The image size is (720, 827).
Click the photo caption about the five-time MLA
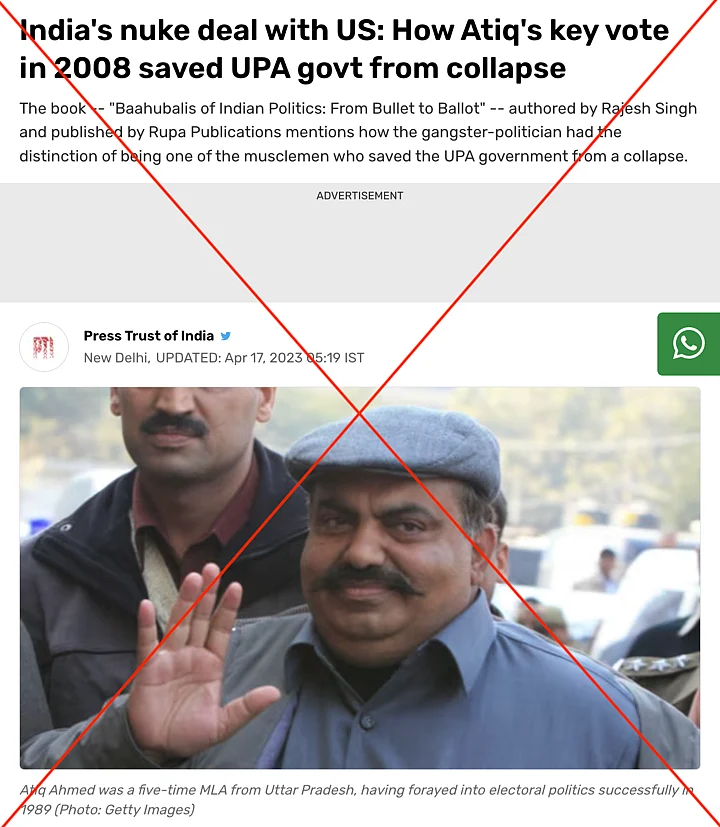tap(357, 800)
